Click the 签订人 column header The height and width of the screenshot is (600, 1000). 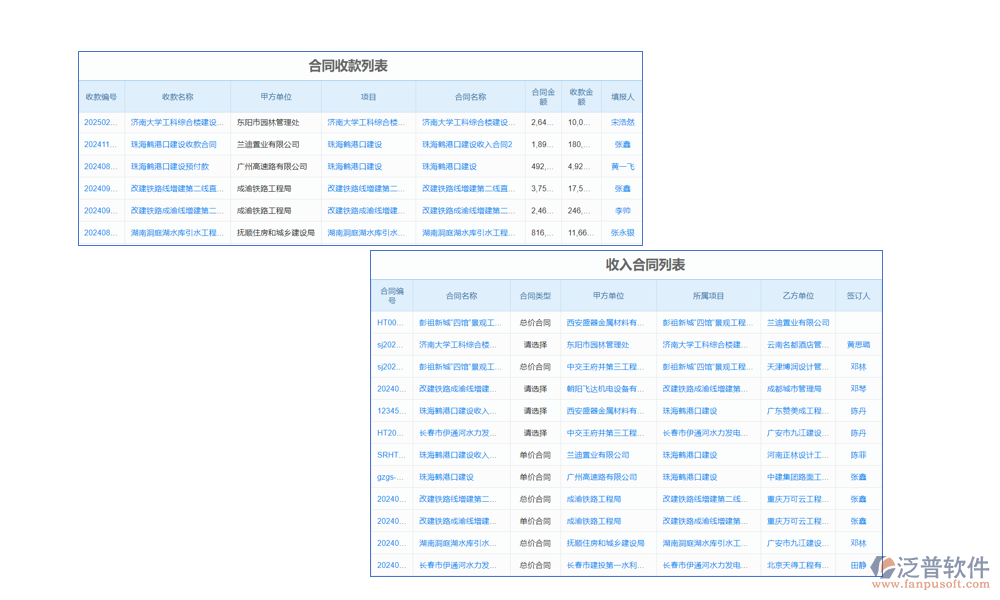click(x=858, y=296)
